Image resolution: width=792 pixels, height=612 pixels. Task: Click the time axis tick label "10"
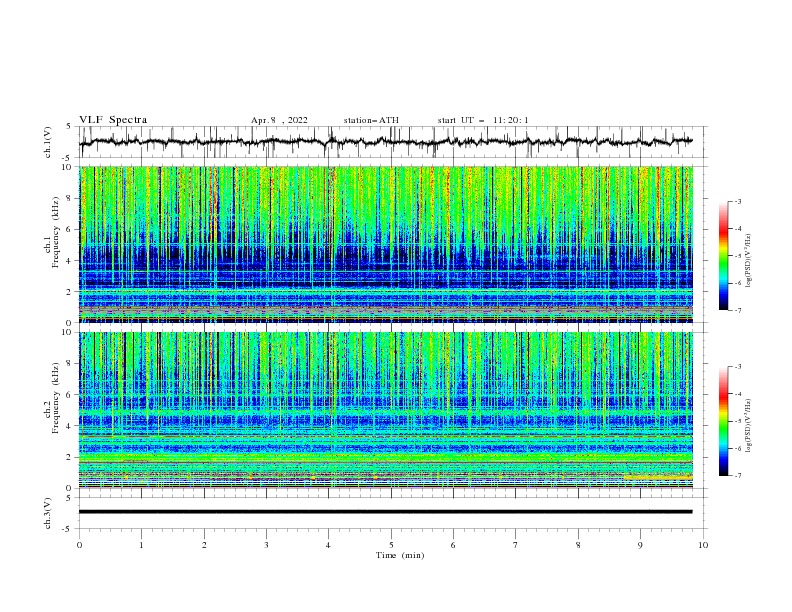click(703, 545)
